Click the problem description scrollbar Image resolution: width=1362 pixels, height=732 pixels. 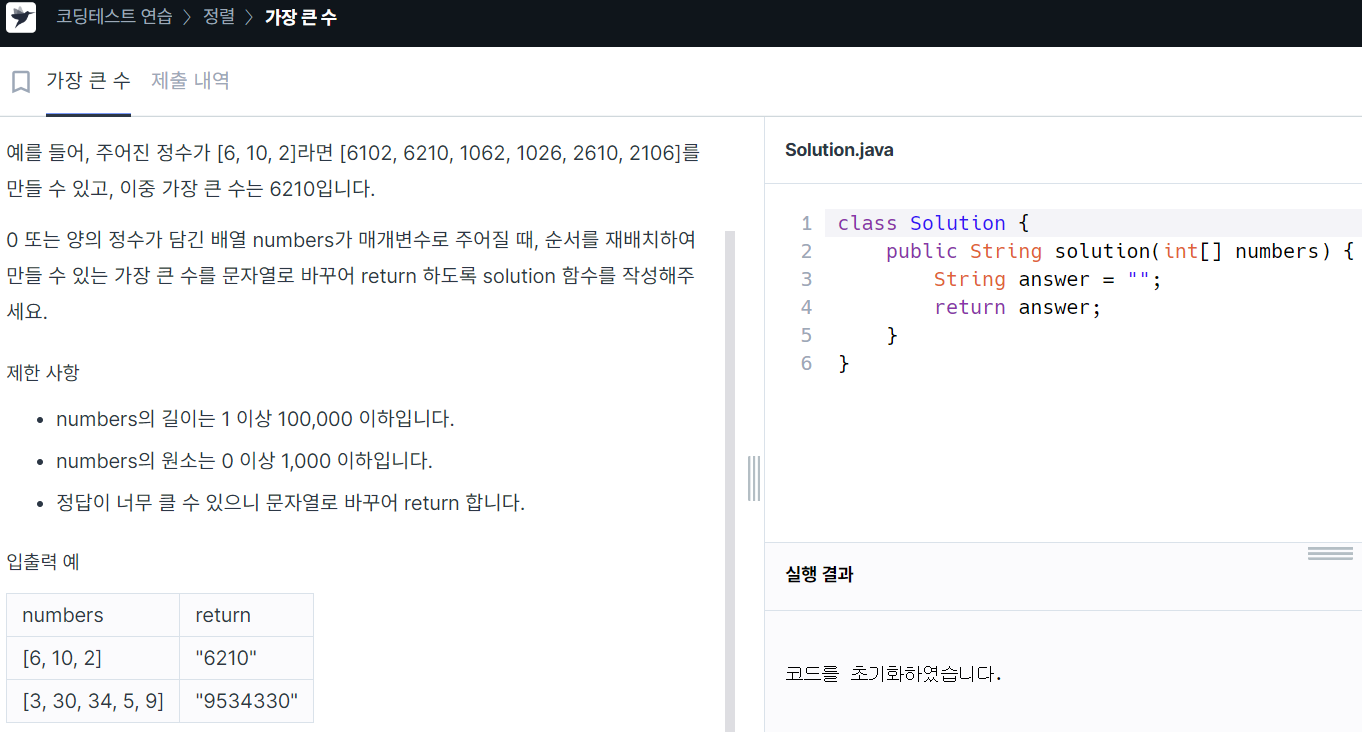click(x=729, y=480)
